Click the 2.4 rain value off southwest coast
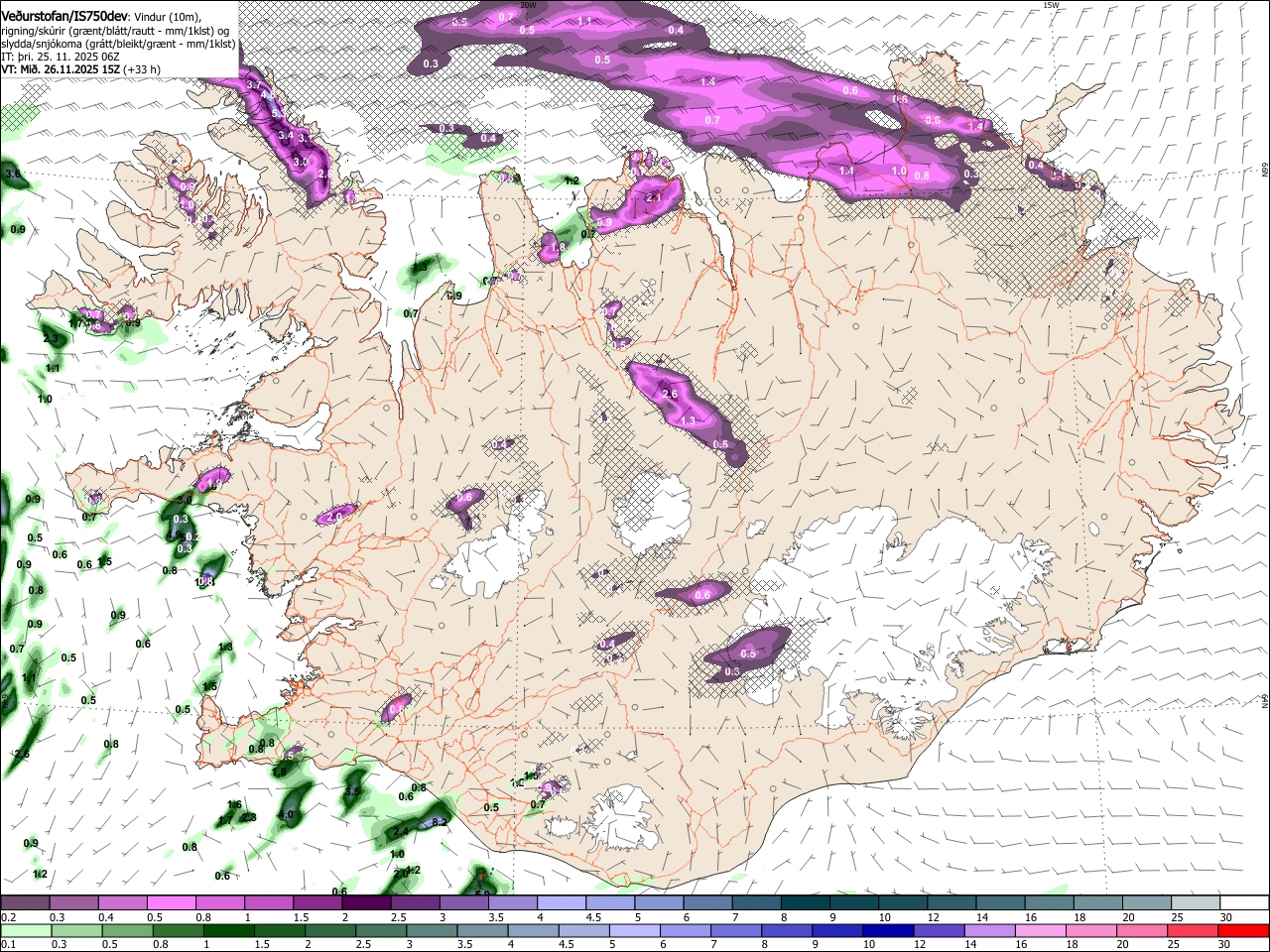Viewport: 1270px width, 952px height. [x=401, y=831]
